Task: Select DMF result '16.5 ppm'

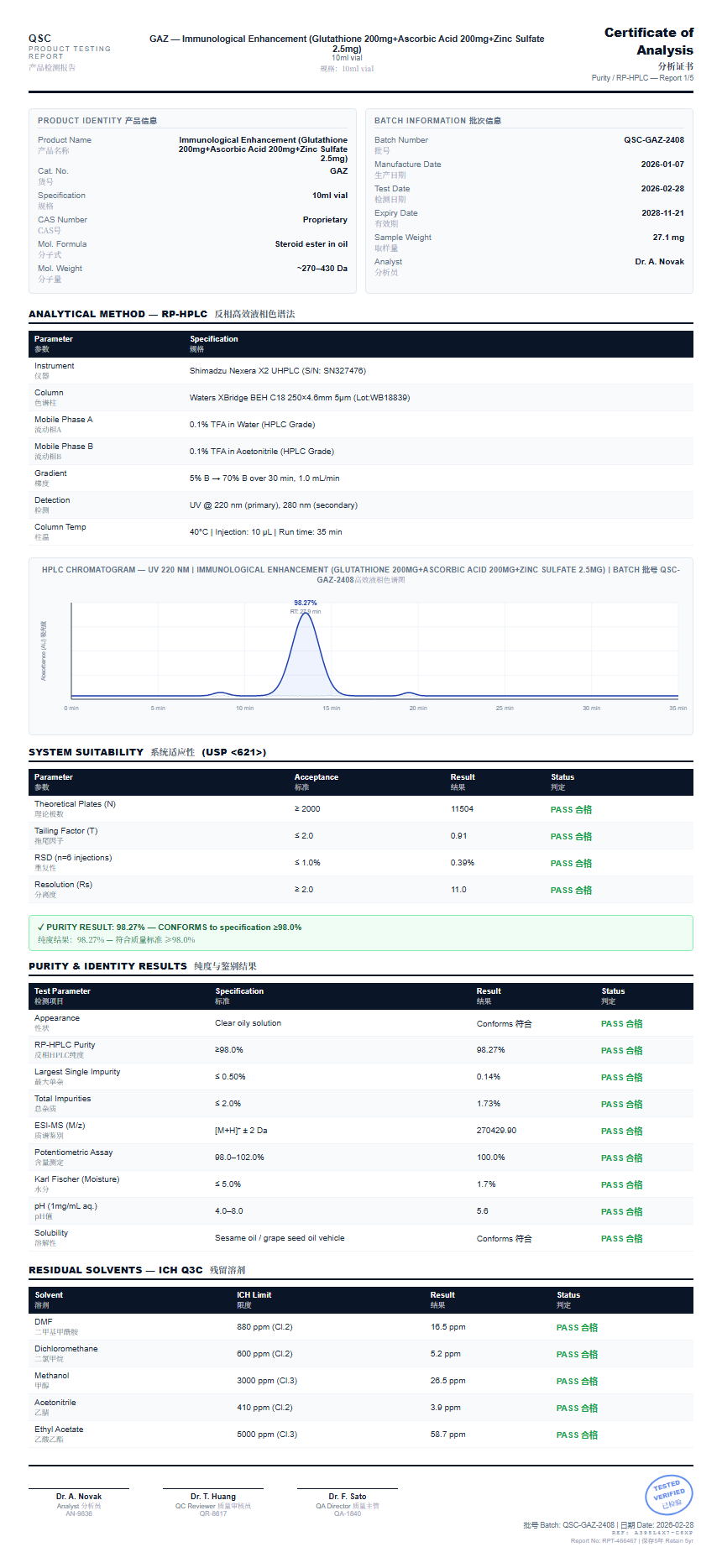Action: point(448,1327)
